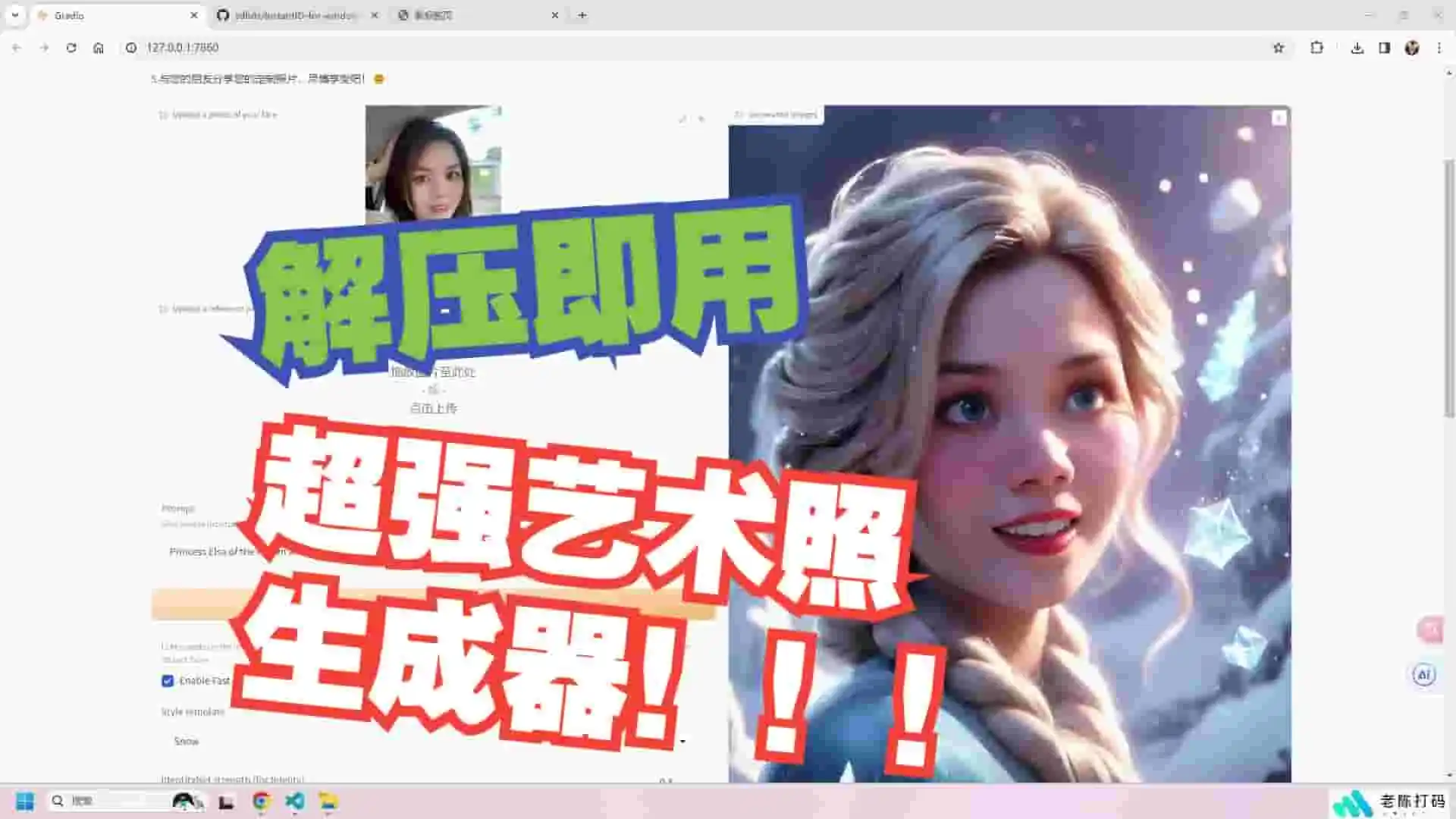
Task: Remove the uploaded face image
Action: (701, 119)
